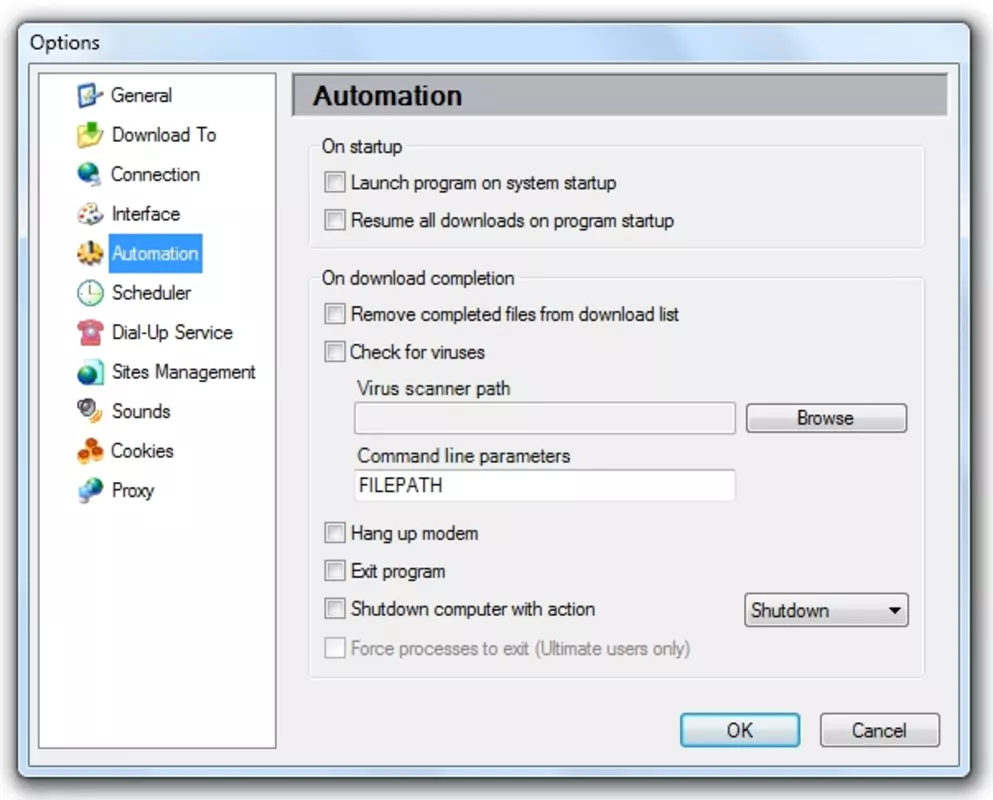Screen dimensions: 993x800
Task: Click the Download To folder icon
Action: click(90, 135)
